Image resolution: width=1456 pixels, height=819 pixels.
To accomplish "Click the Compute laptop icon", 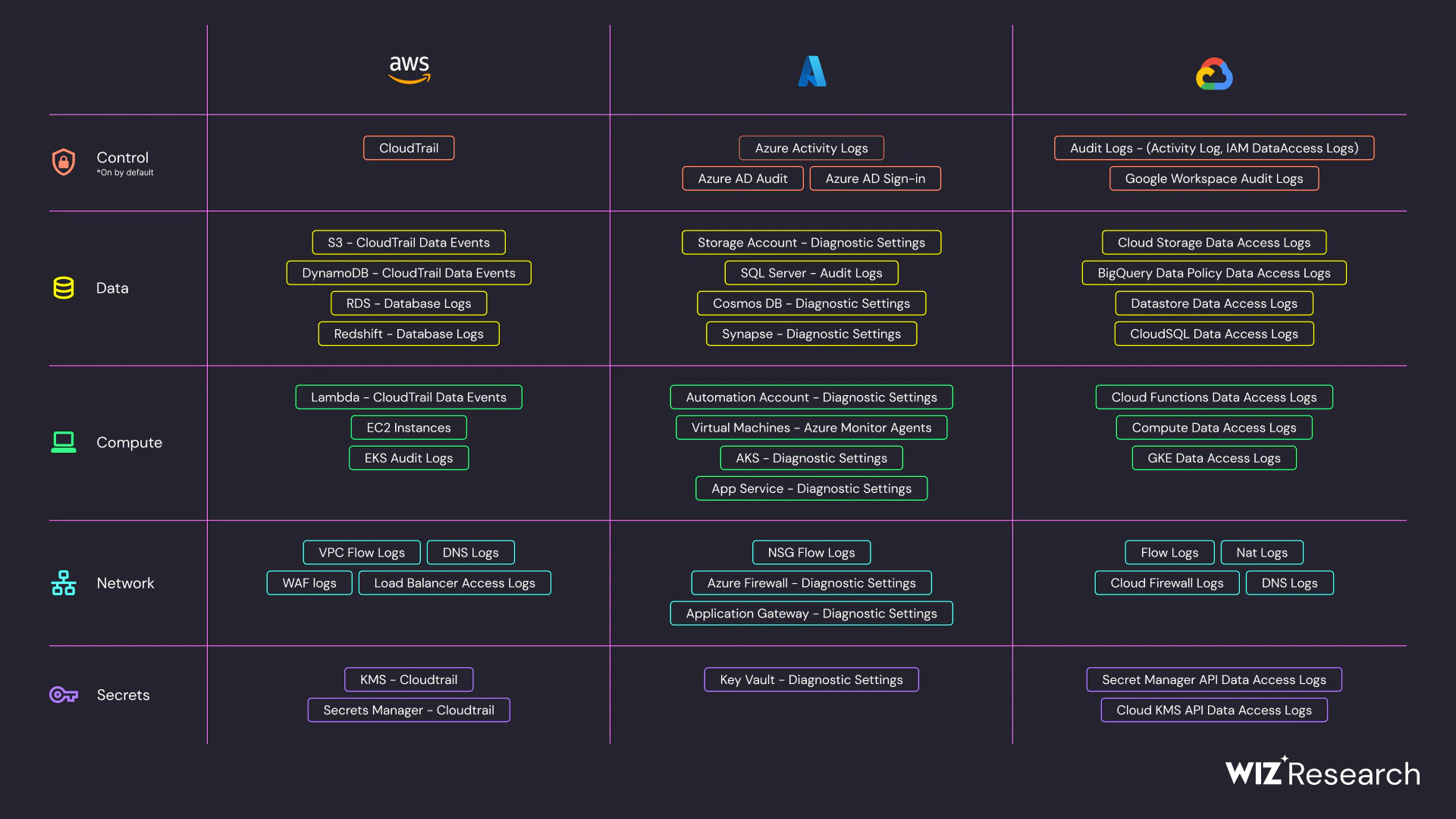I will pyautogui.click(x=64, y=442).
